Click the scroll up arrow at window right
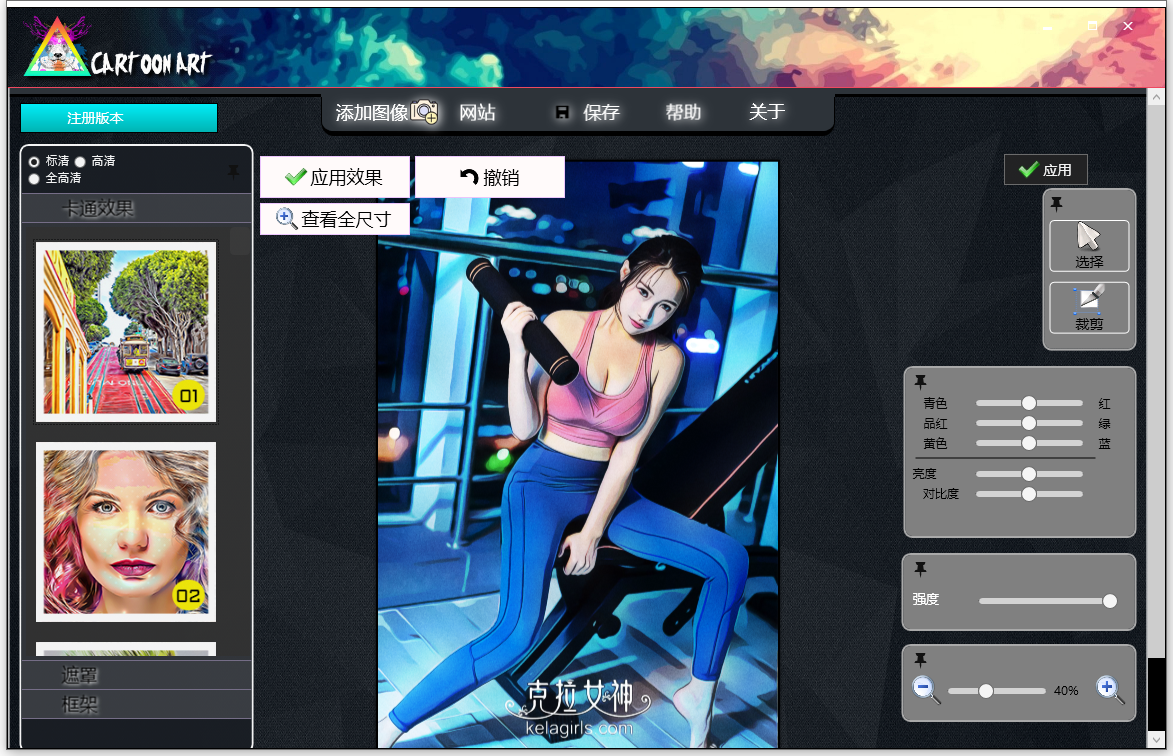The width and height of the screenshot is (1173, 756). pos(1156,96)
